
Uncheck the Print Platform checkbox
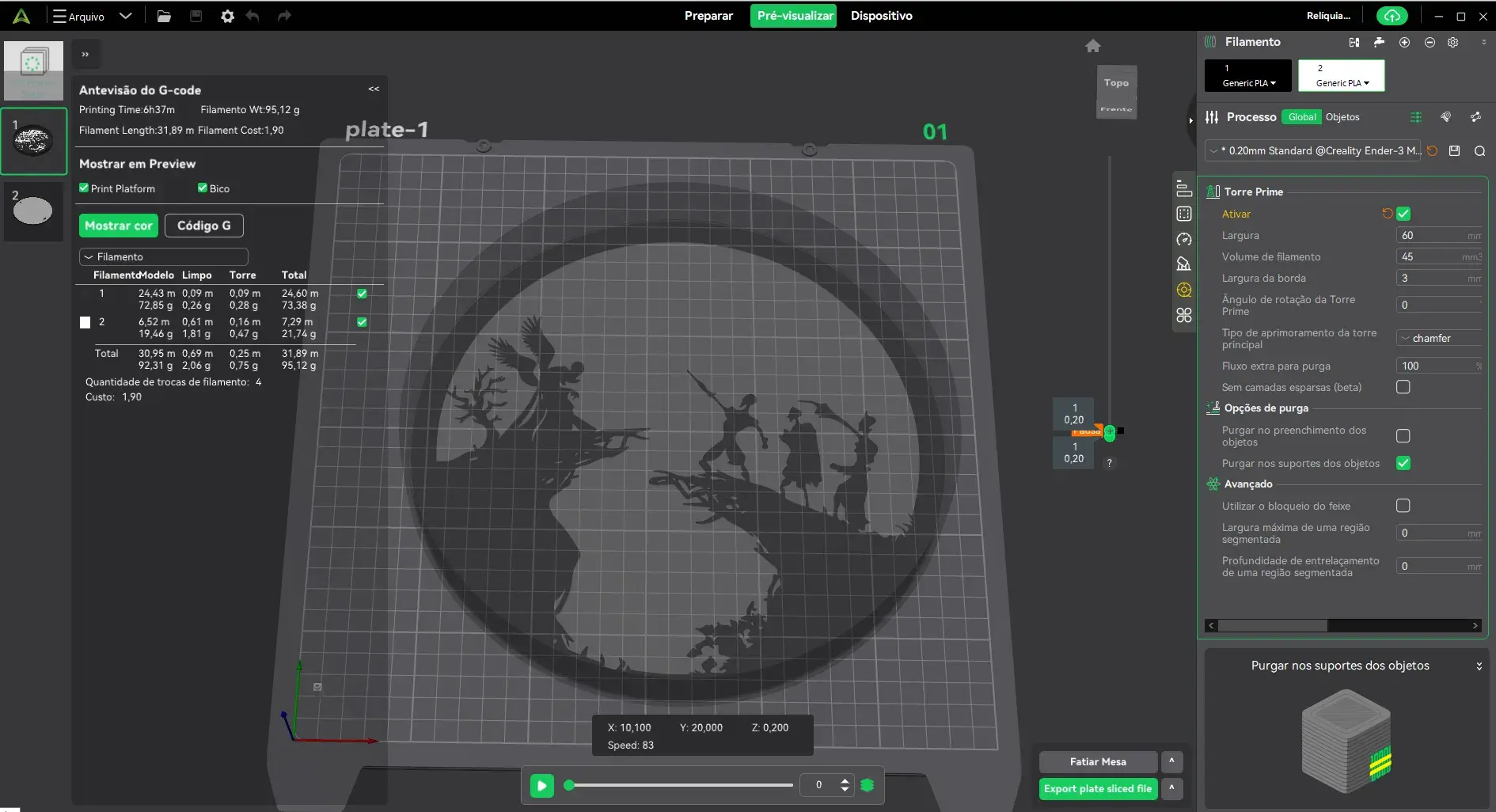(x=84, y=188)
